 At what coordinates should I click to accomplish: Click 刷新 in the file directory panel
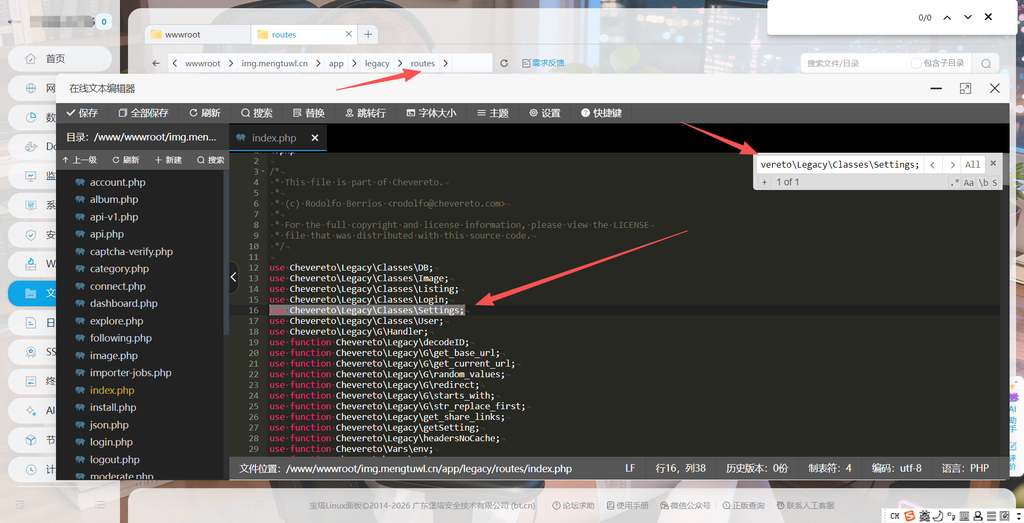pos(125,160)
